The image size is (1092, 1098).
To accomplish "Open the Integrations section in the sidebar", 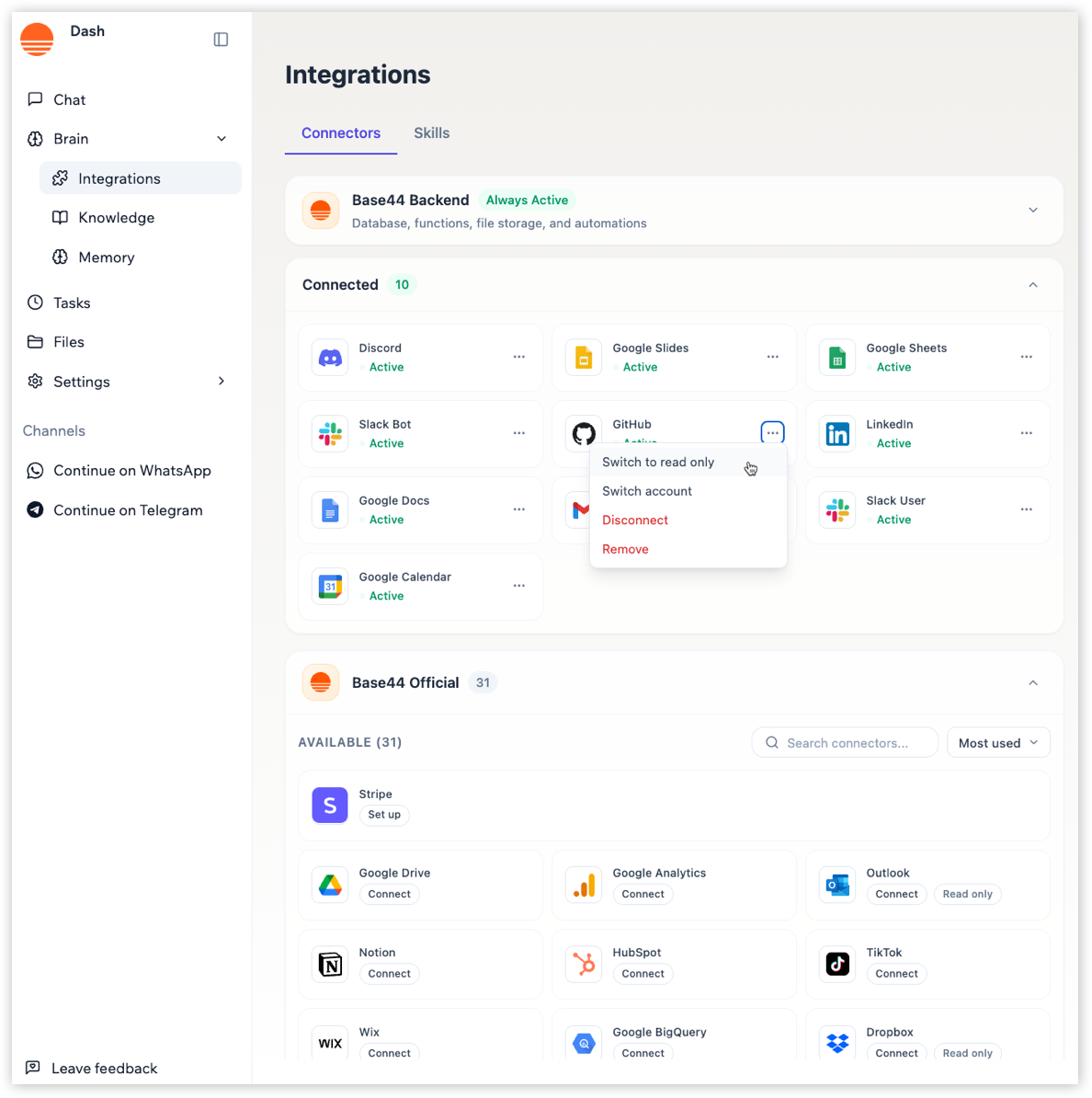I will coord(119,177).
